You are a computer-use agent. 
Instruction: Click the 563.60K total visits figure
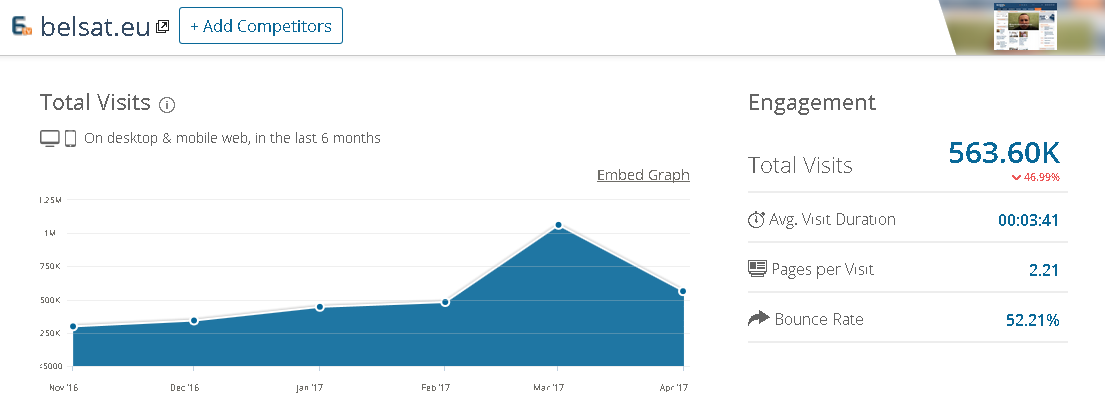[1003, 153]
